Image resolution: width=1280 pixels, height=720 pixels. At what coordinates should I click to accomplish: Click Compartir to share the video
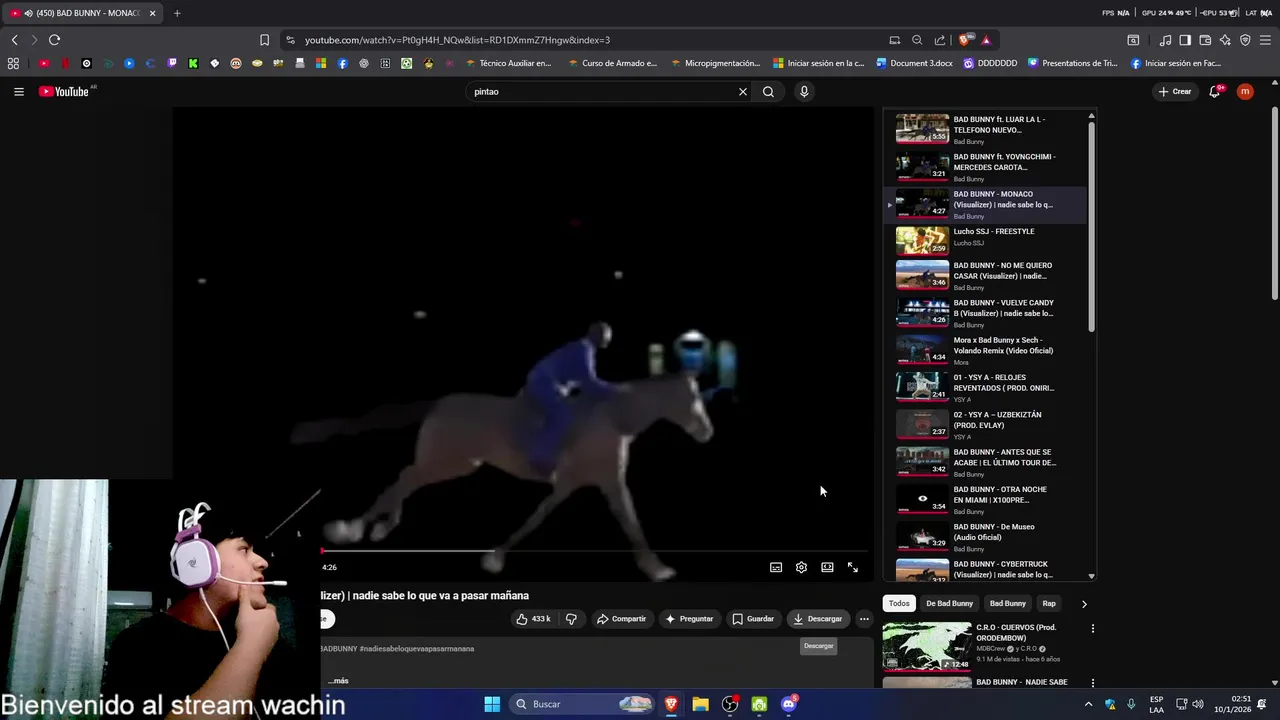tap(621, 619)
